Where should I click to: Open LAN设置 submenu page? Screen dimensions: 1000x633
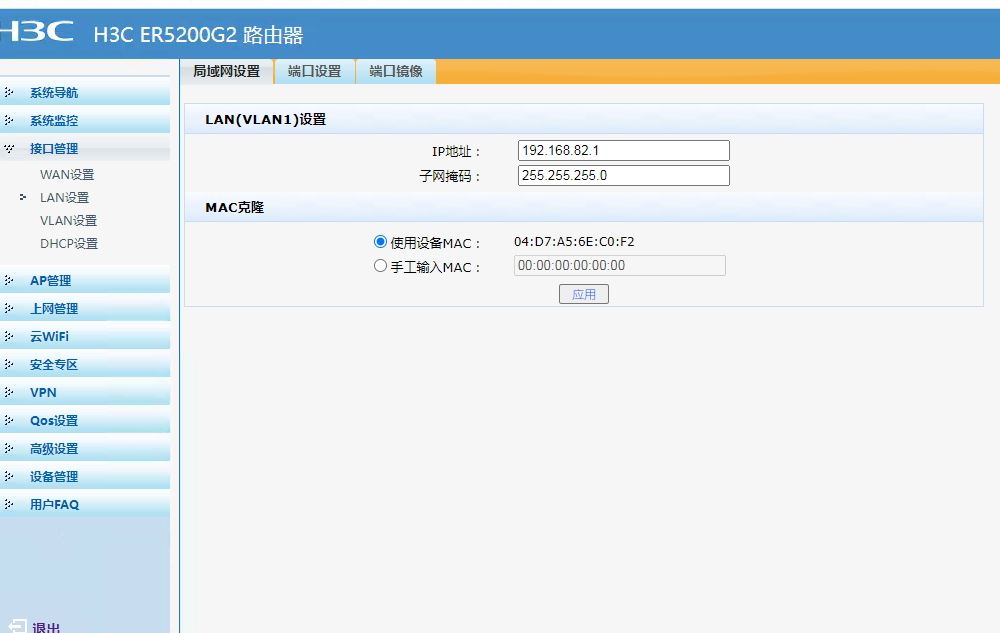click(x=64, y=198)
